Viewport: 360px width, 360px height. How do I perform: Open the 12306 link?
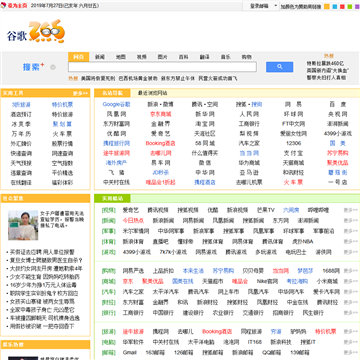coord(294,143)
